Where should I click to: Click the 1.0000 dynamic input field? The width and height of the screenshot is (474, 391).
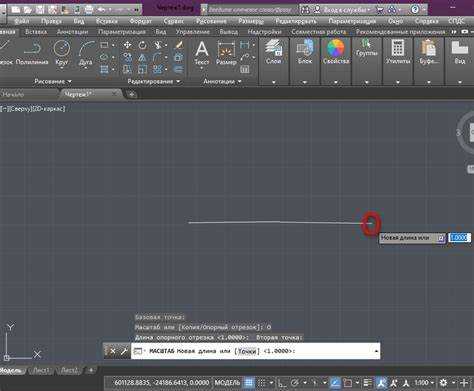coord(459,238)
